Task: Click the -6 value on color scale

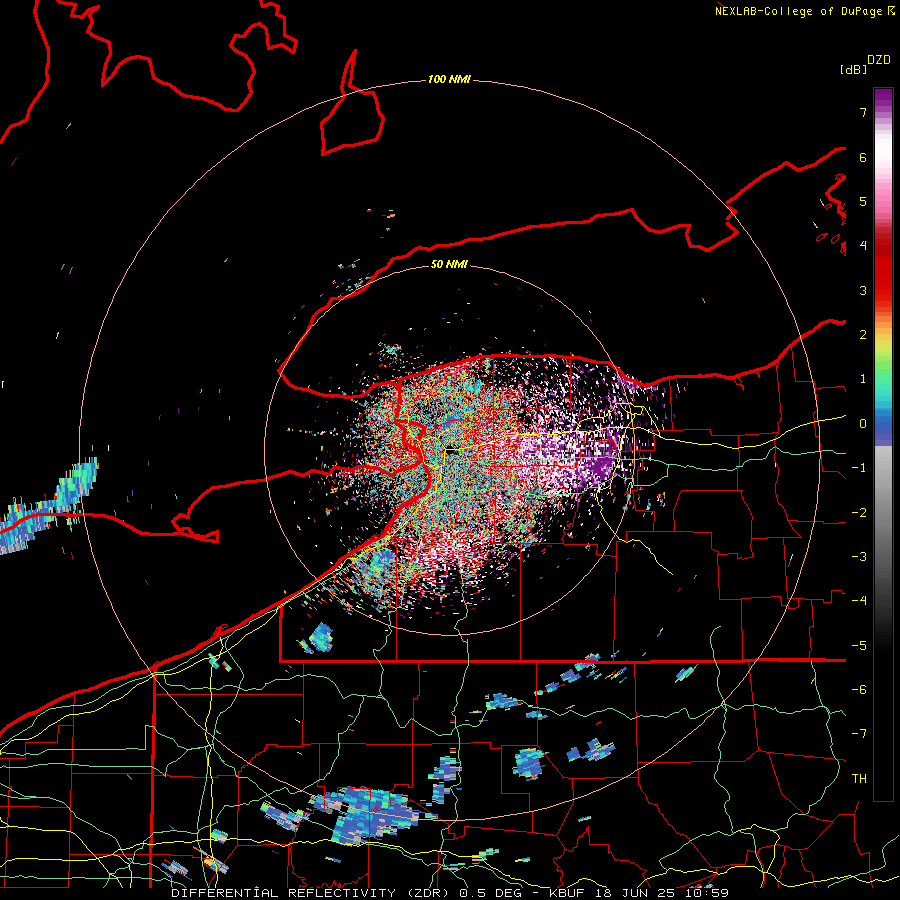Action: click(x=859, y=689)
